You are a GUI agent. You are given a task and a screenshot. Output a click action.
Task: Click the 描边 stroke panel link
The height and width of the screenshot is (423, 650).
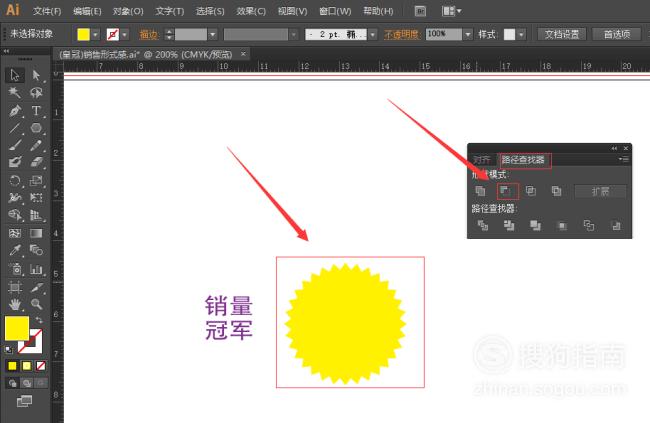coord(148,35)
